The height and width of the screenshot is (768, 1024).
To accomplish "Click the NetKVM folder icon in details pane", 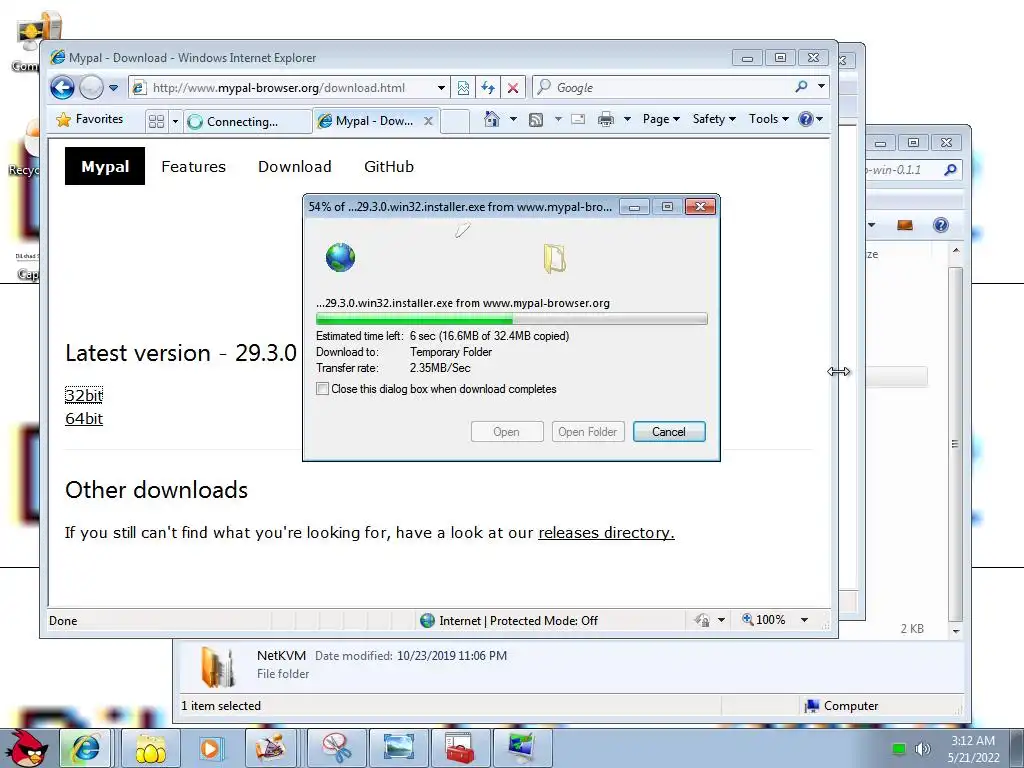I will click(x=217, y=667).
